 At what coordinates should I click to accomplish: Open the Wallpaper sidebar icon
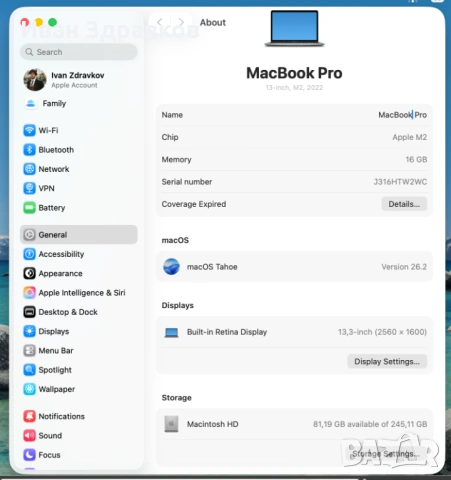point(29,389)
